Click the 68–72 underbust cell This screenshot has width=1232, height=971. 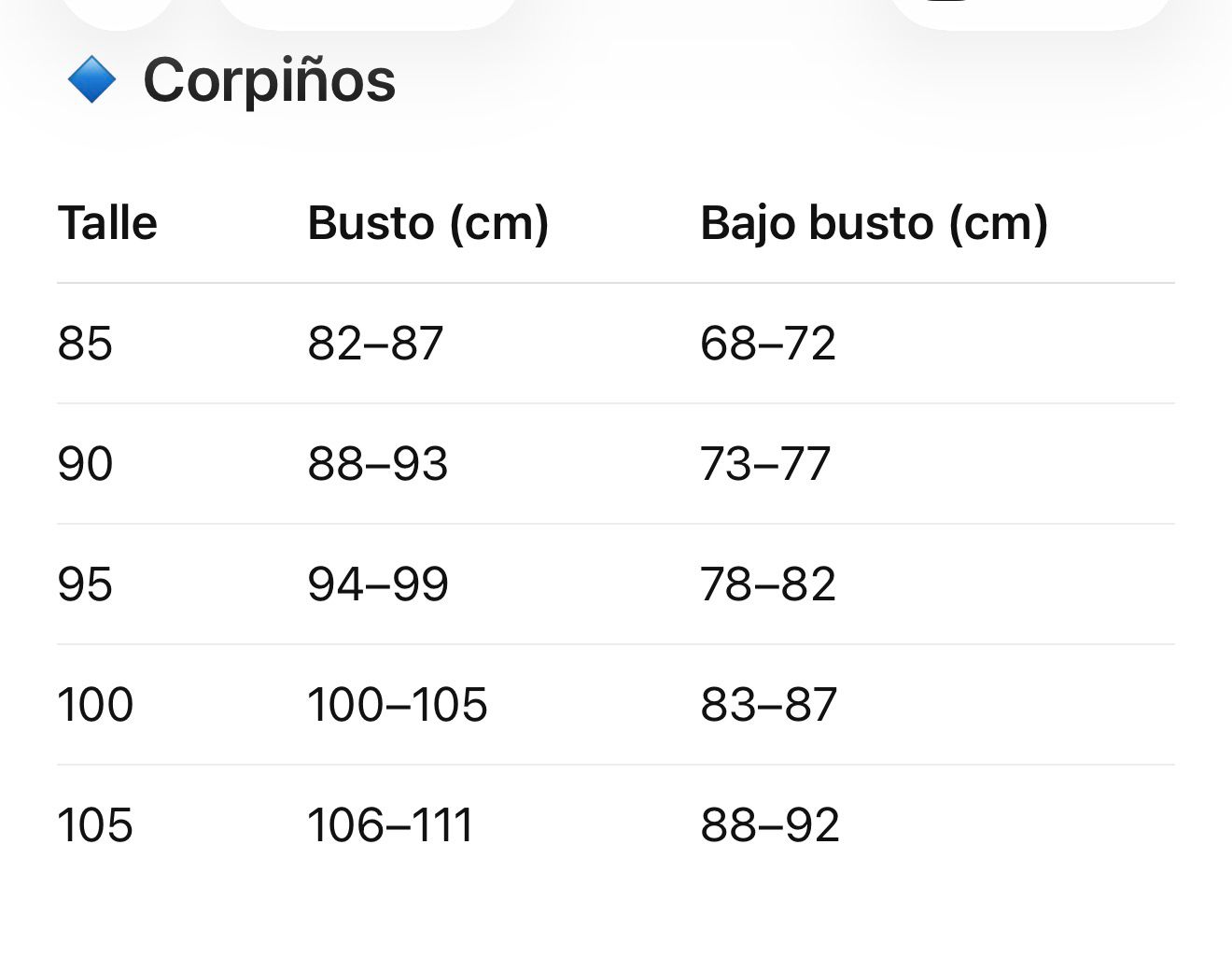click(767, 344)
